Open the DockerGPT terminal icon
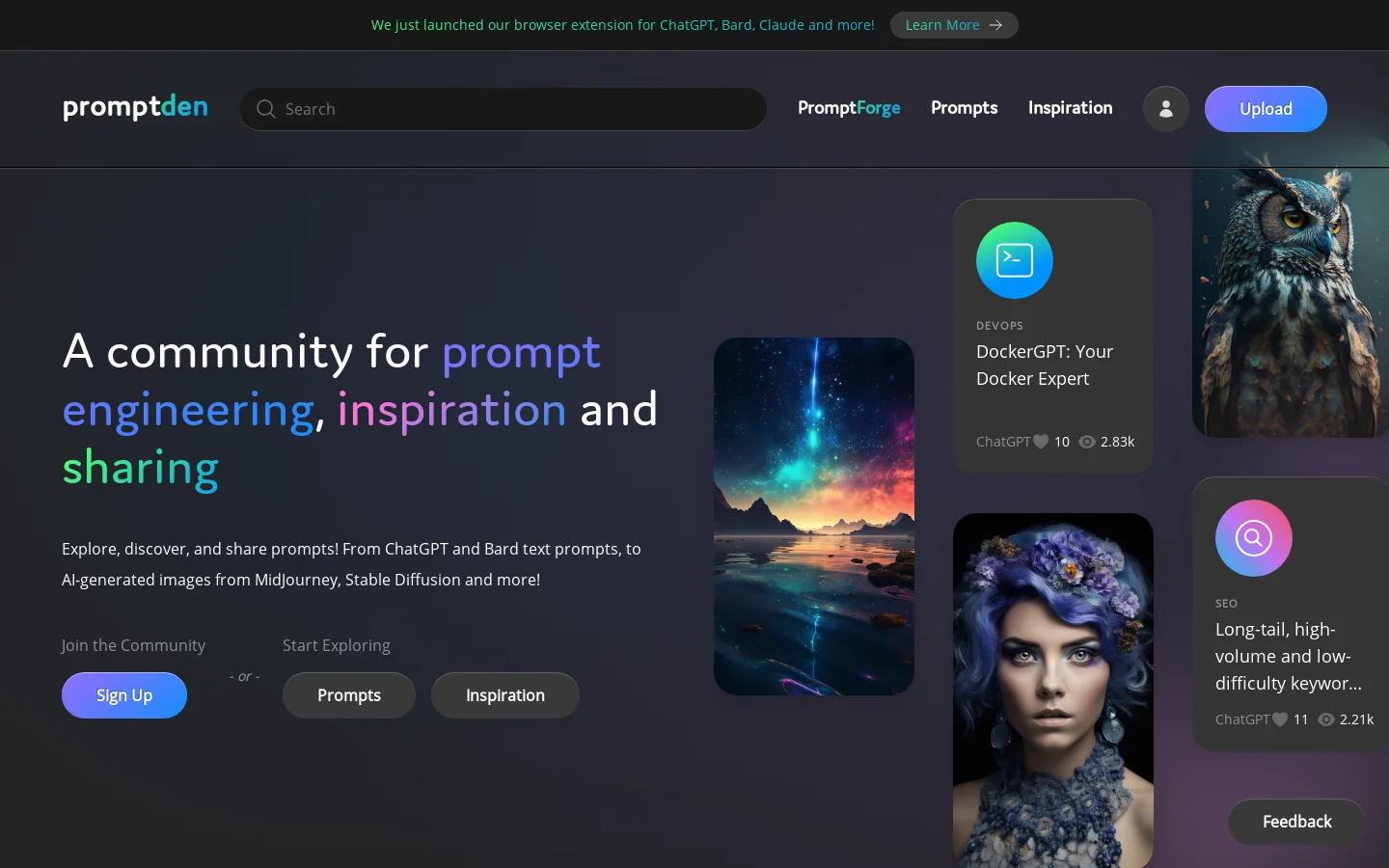Screen dimensions: 1389x868 coord(1015,260)
